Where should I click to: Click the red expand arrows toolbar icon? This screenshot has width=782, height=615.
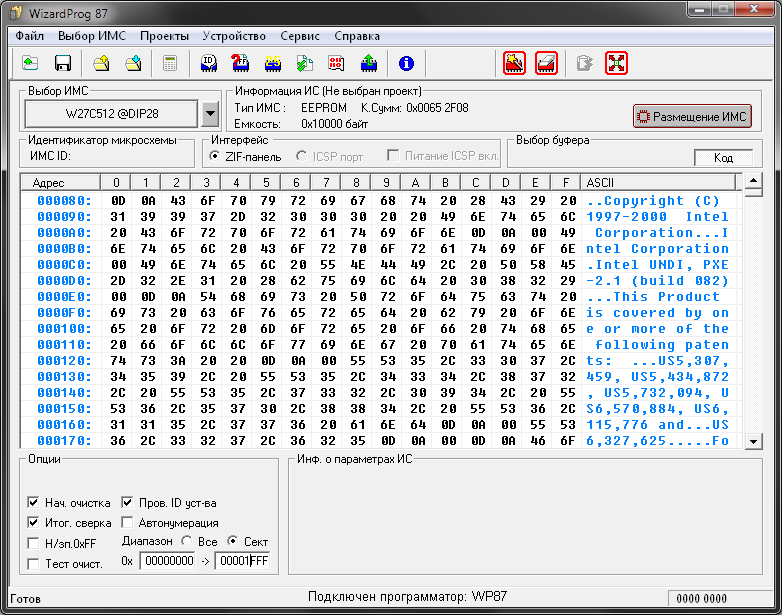tap(616, 63)
